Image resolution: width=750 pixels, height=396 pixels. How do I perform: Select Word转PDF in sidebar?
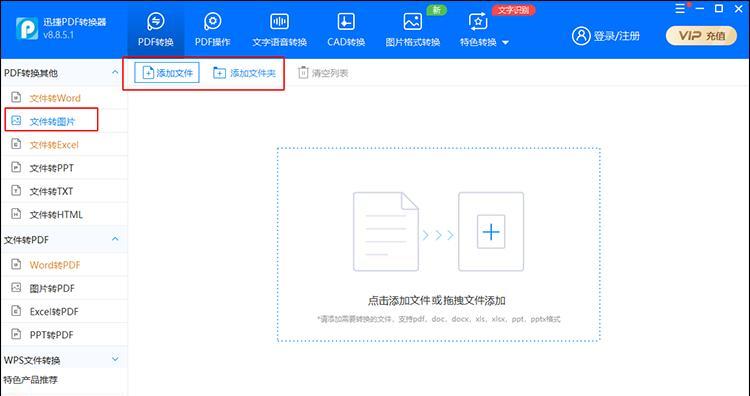[x=64, y=264]
